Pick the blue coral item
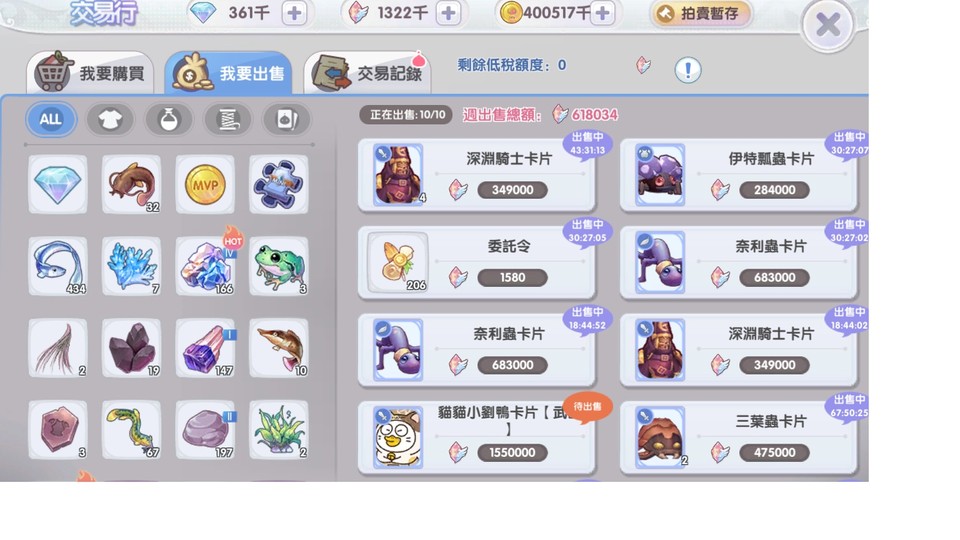Screen dimensions: 960x540 (132, 266)
